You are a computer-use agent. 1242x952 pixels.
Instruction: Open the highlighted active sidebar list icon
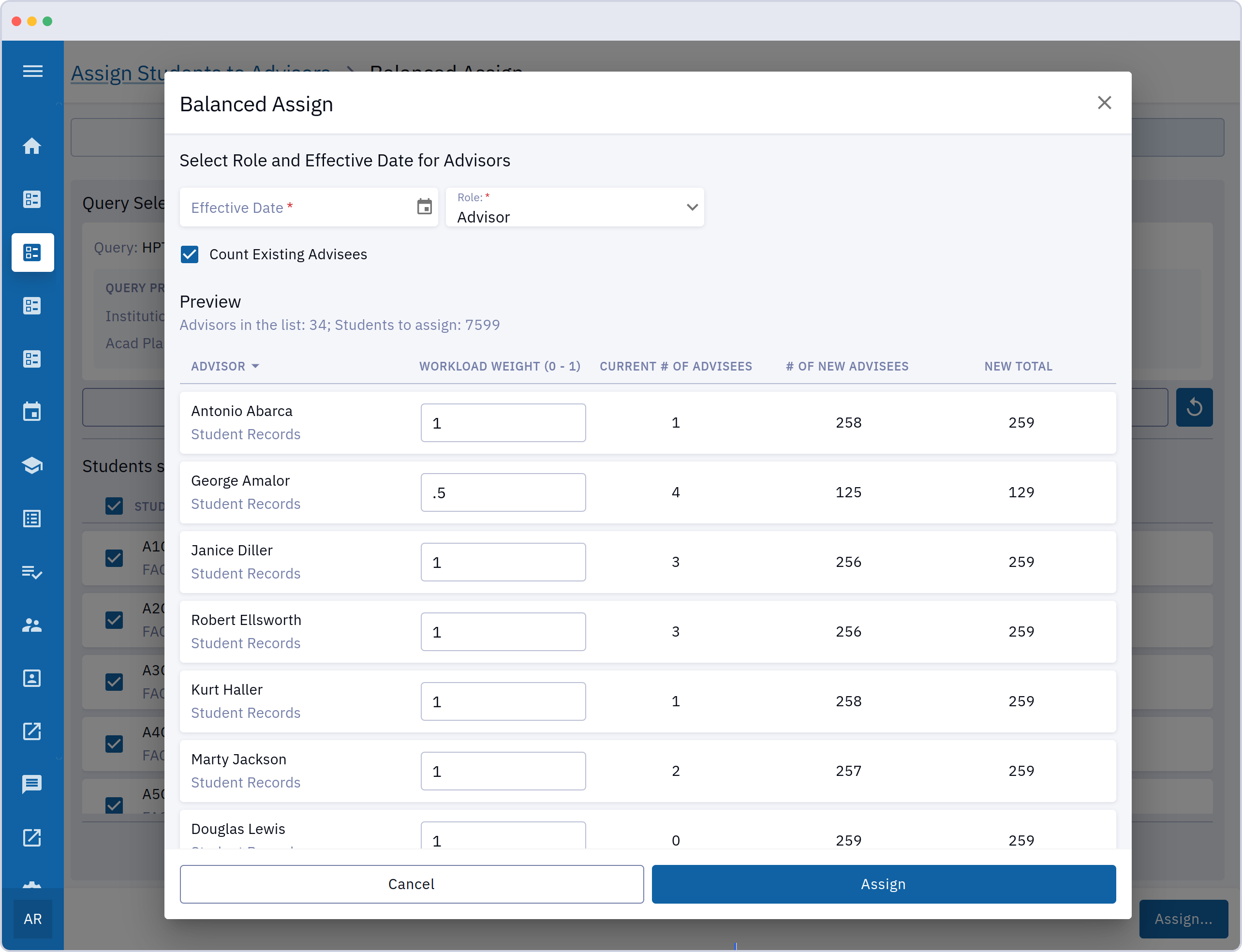32,253
